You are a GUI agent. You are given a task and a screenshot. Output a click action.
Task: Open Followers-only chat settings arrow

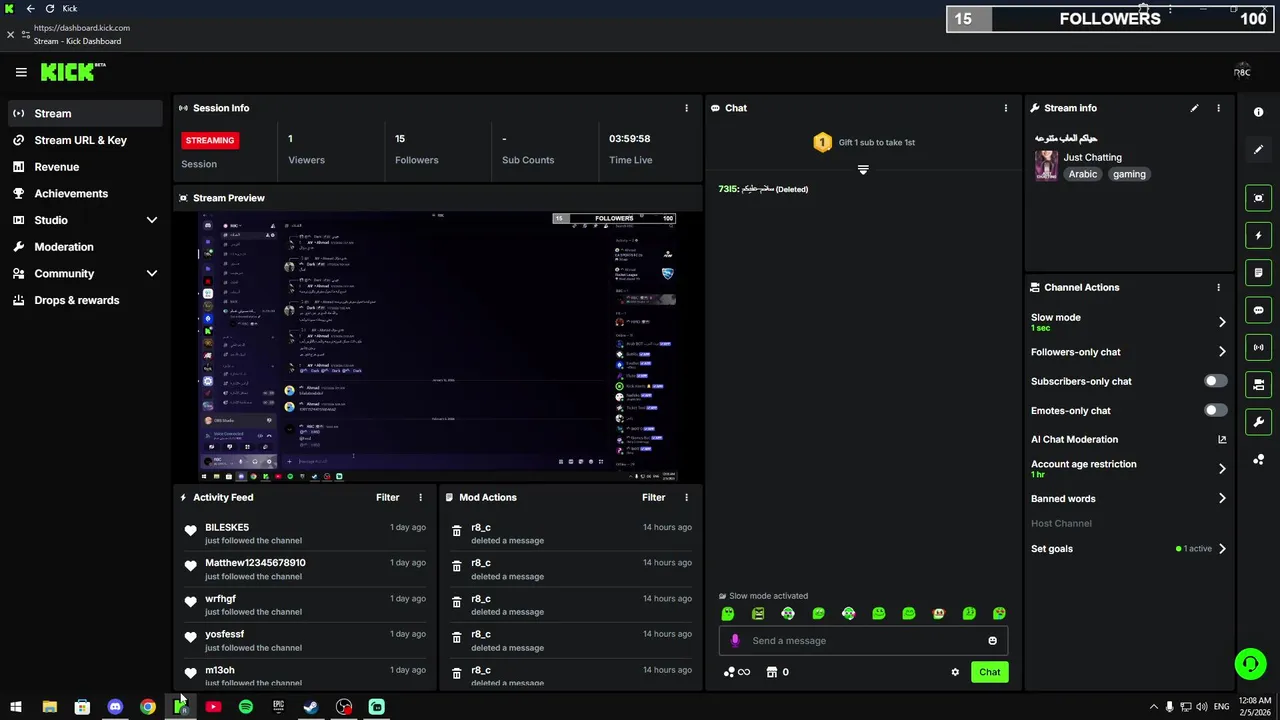click(x=1221, y=352)
